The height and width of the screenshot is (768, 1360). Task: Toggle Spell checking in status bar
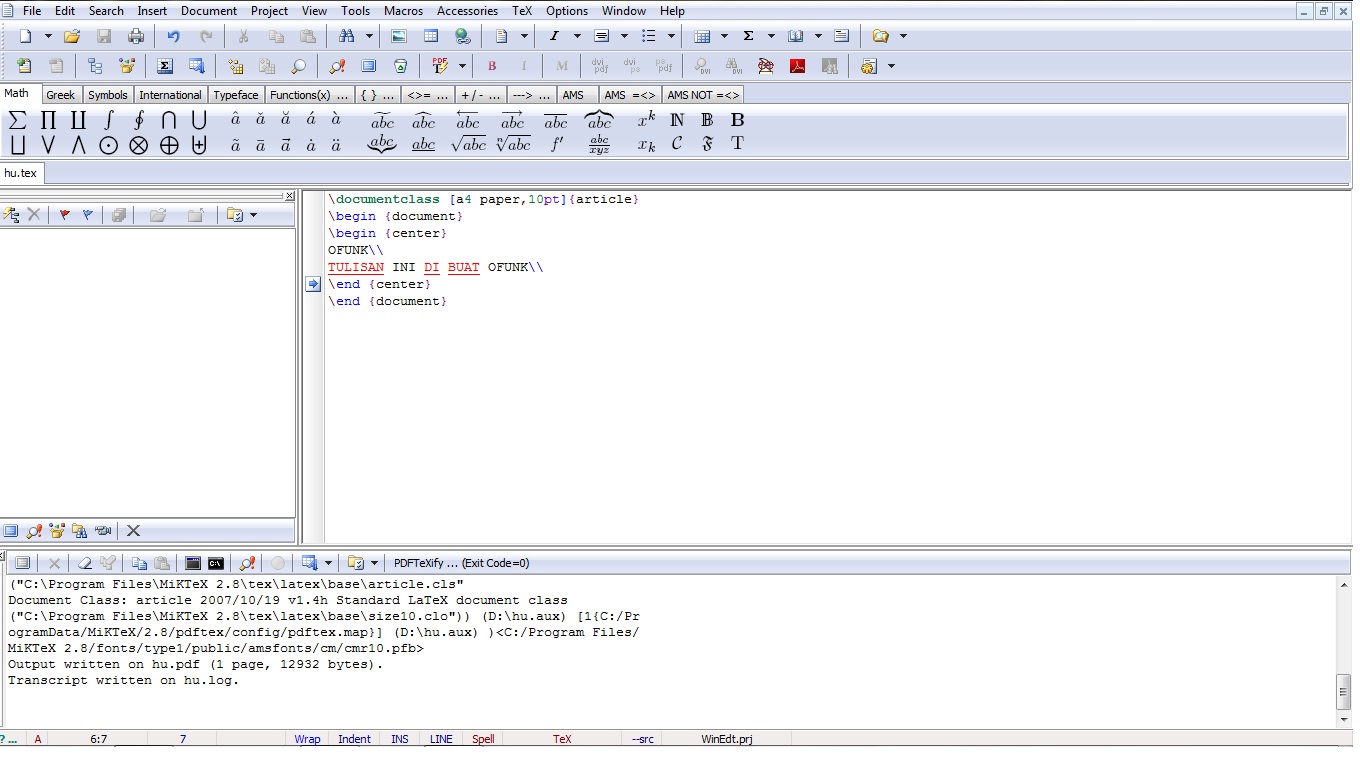(483, 739)
